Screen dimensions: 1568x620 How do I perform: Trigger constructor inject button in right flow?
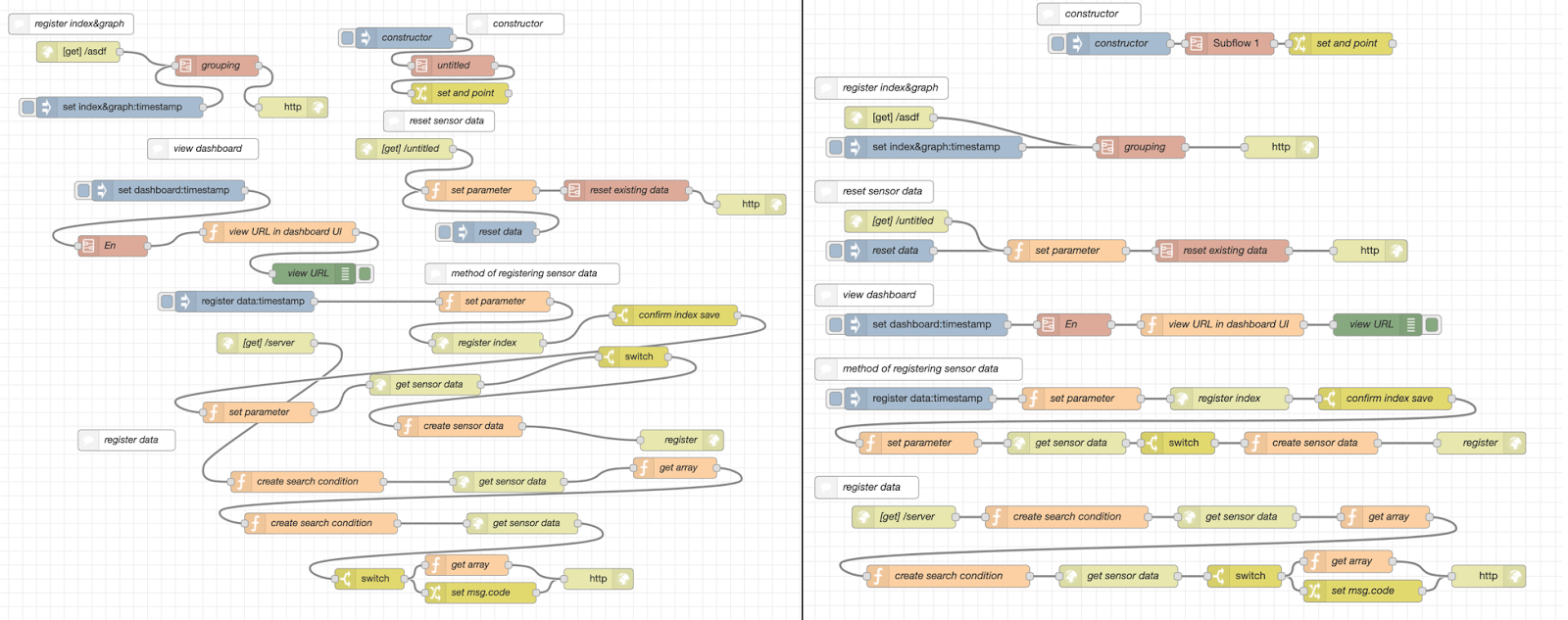1057,43
